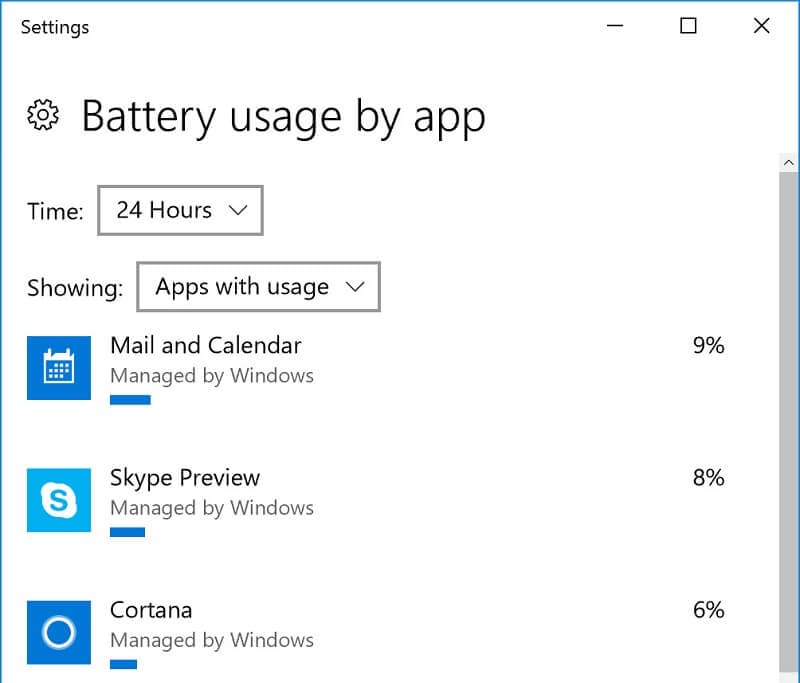Viewport: 800px width, 683px height.
Task: Open the Showing Apps with usage dropdown
Action: pyautogui.click(x=258, y=287)
